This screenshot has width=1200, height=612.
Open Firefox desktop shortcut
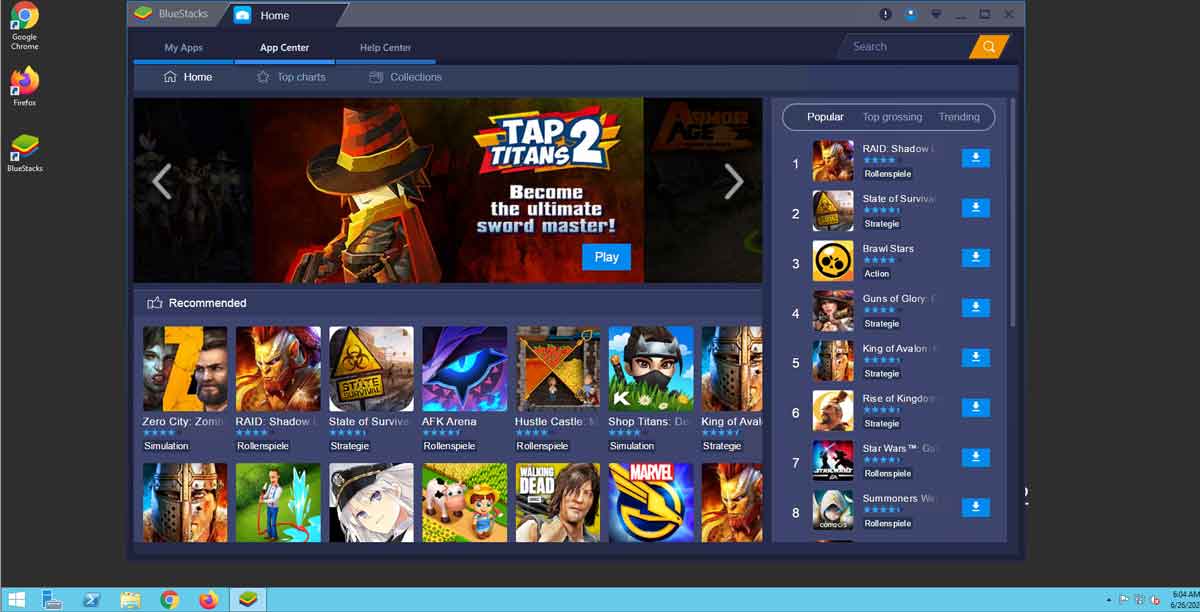[24, 87]
